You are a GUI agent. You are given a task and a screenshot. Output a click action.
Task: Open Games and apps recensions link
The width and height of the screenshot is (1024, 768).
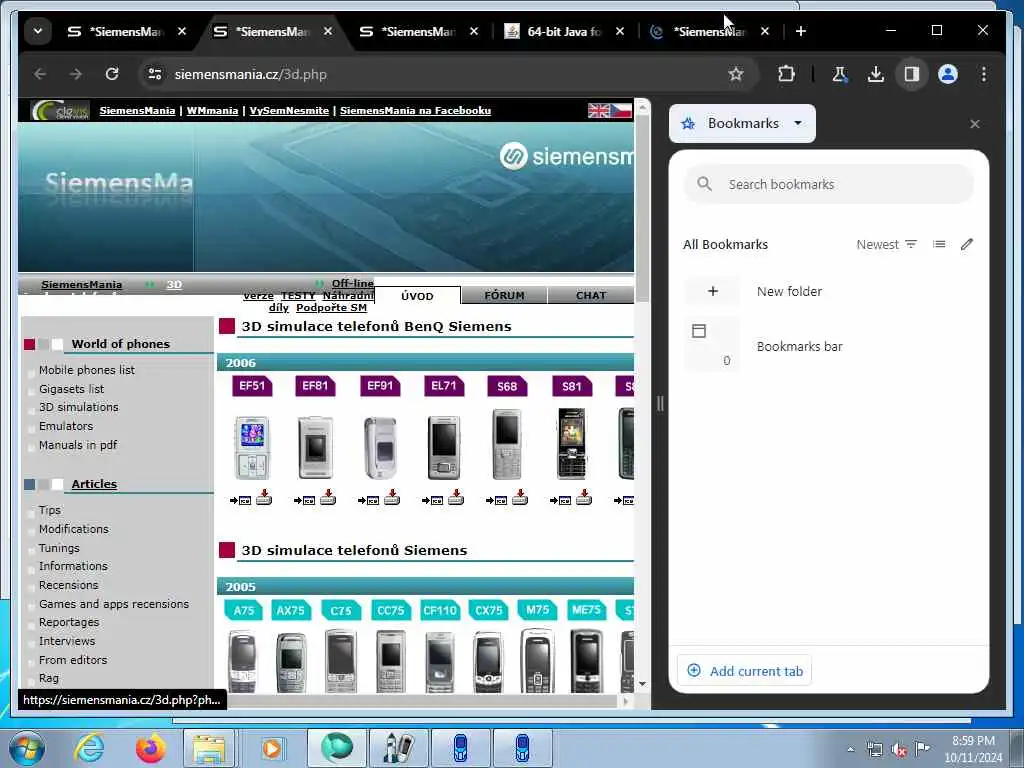pos(114,604)
